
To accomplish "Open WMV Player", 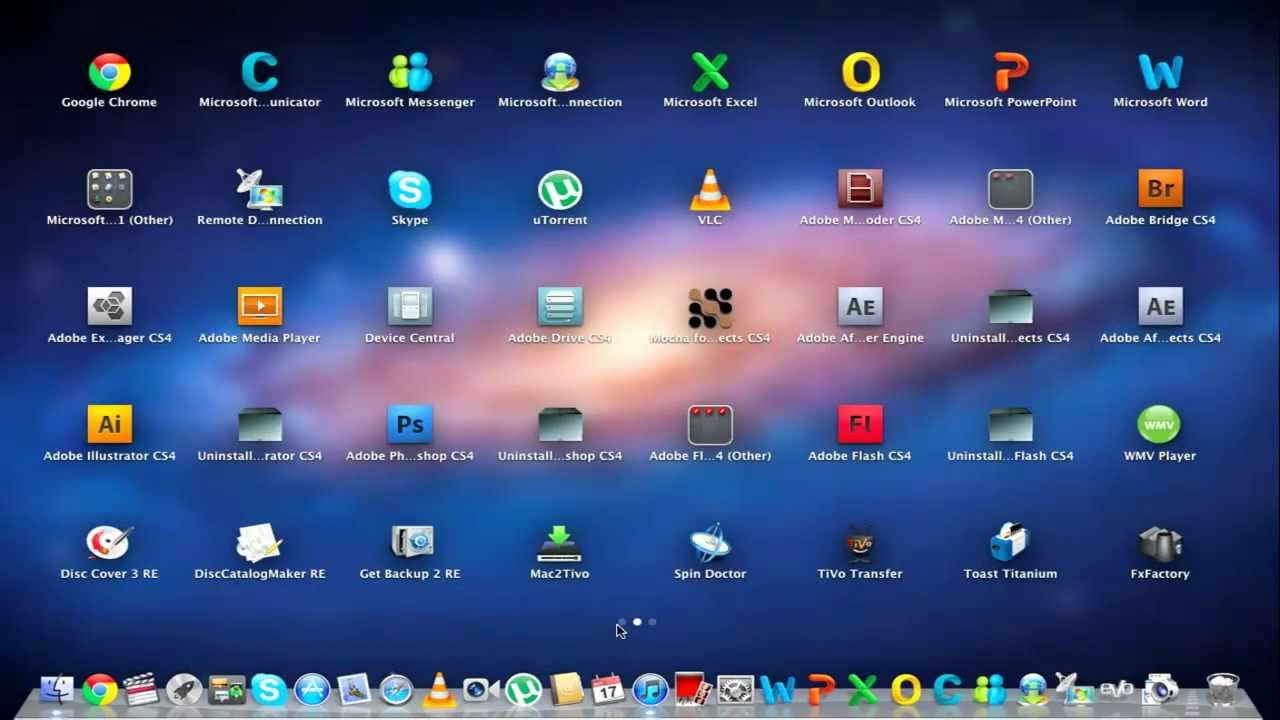I will [x=1160, y=425].
